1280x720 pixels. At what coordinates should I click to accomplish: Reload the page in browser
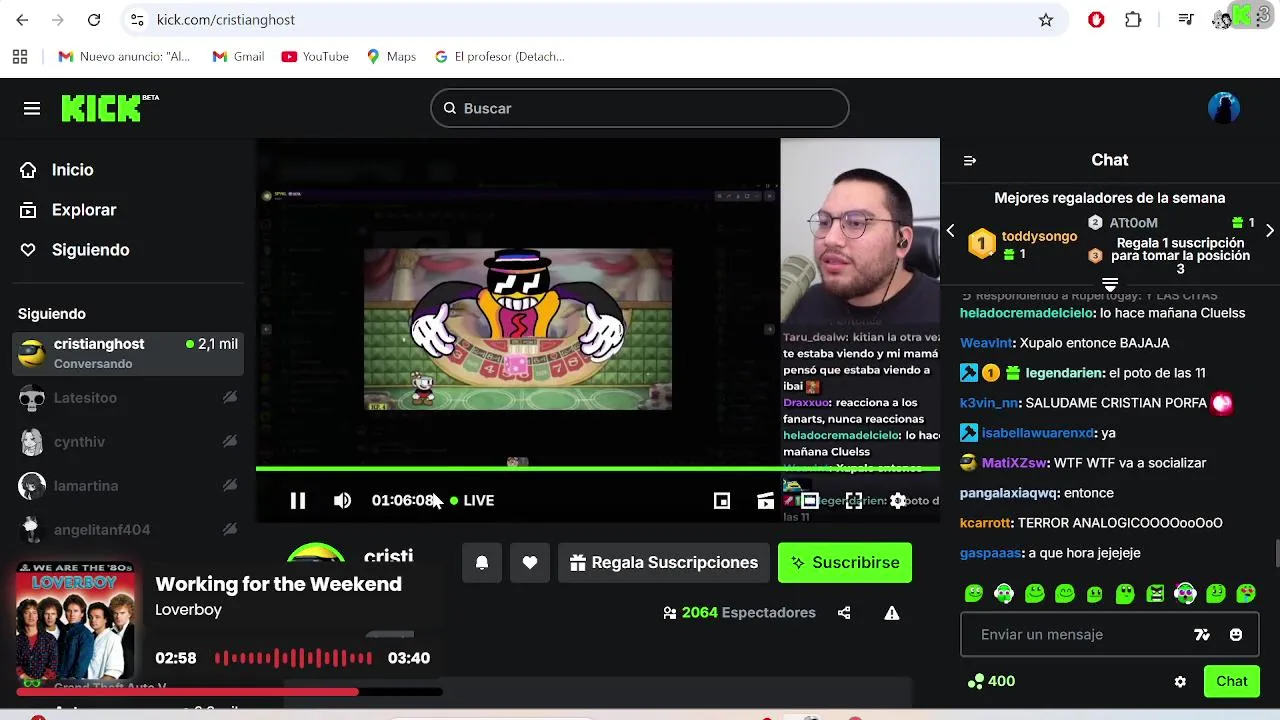tap(94, 20)
